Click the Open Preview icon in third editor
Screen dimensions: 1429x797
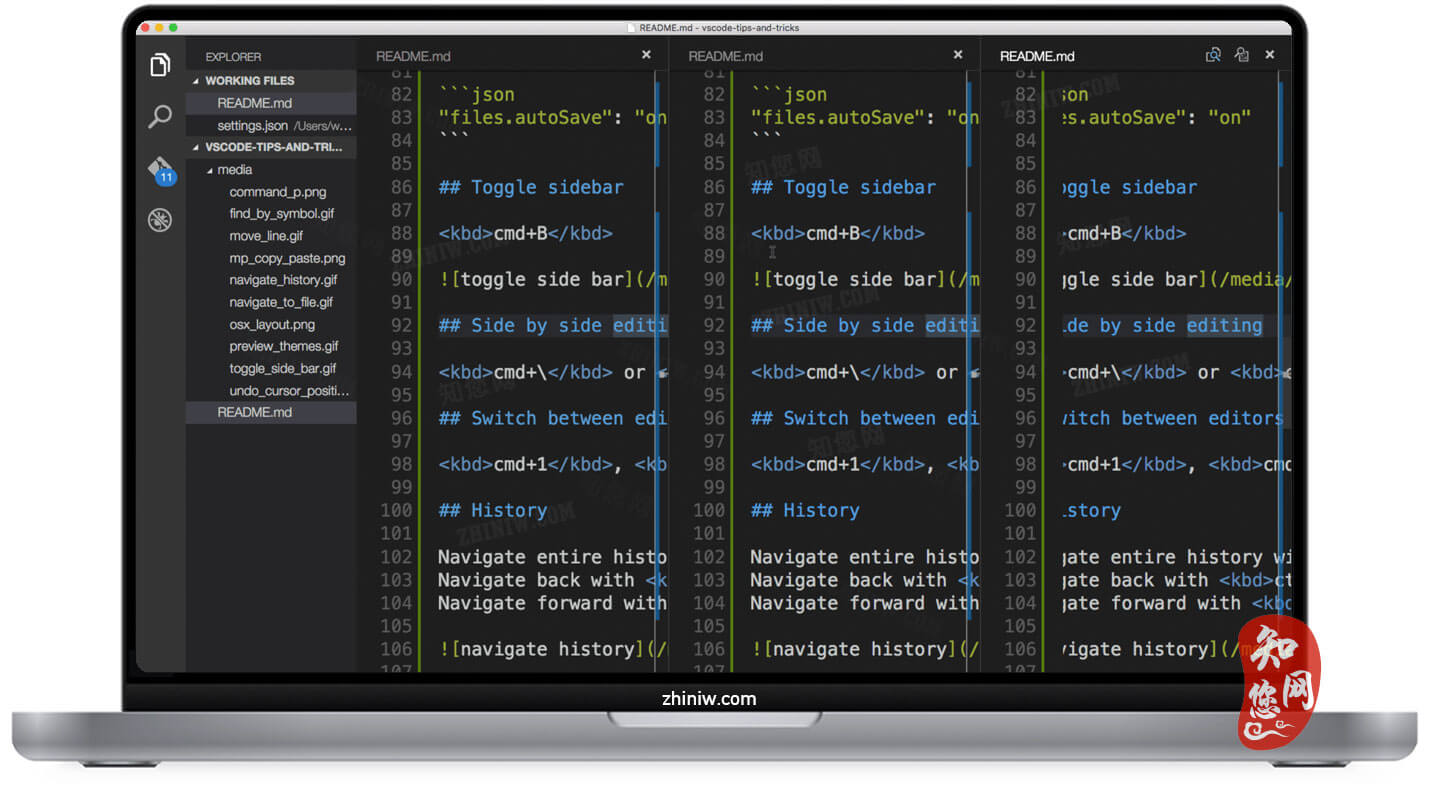(1213, 55)
